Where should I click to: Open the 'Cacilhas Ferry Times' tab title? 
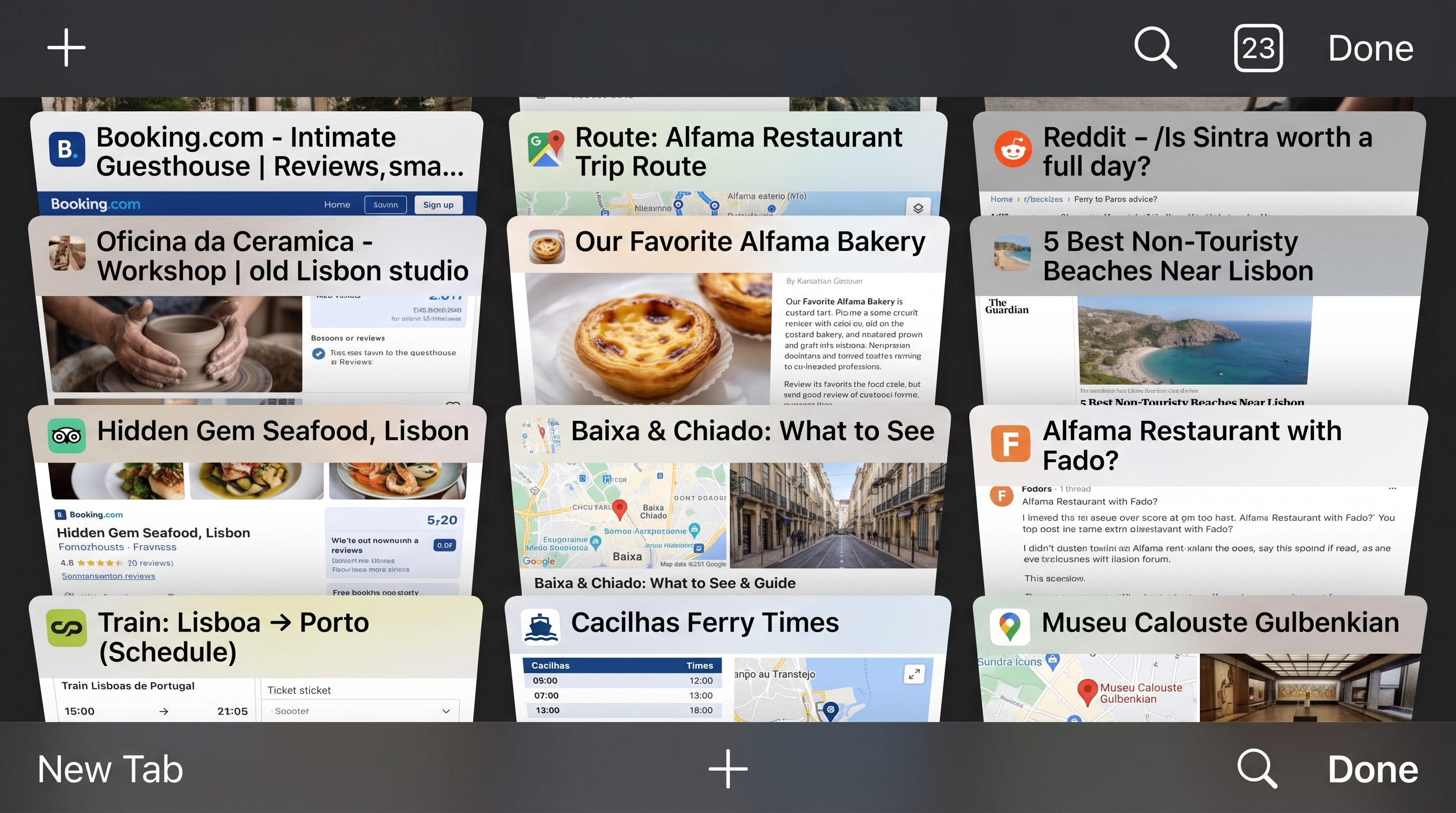coord(705,622)
